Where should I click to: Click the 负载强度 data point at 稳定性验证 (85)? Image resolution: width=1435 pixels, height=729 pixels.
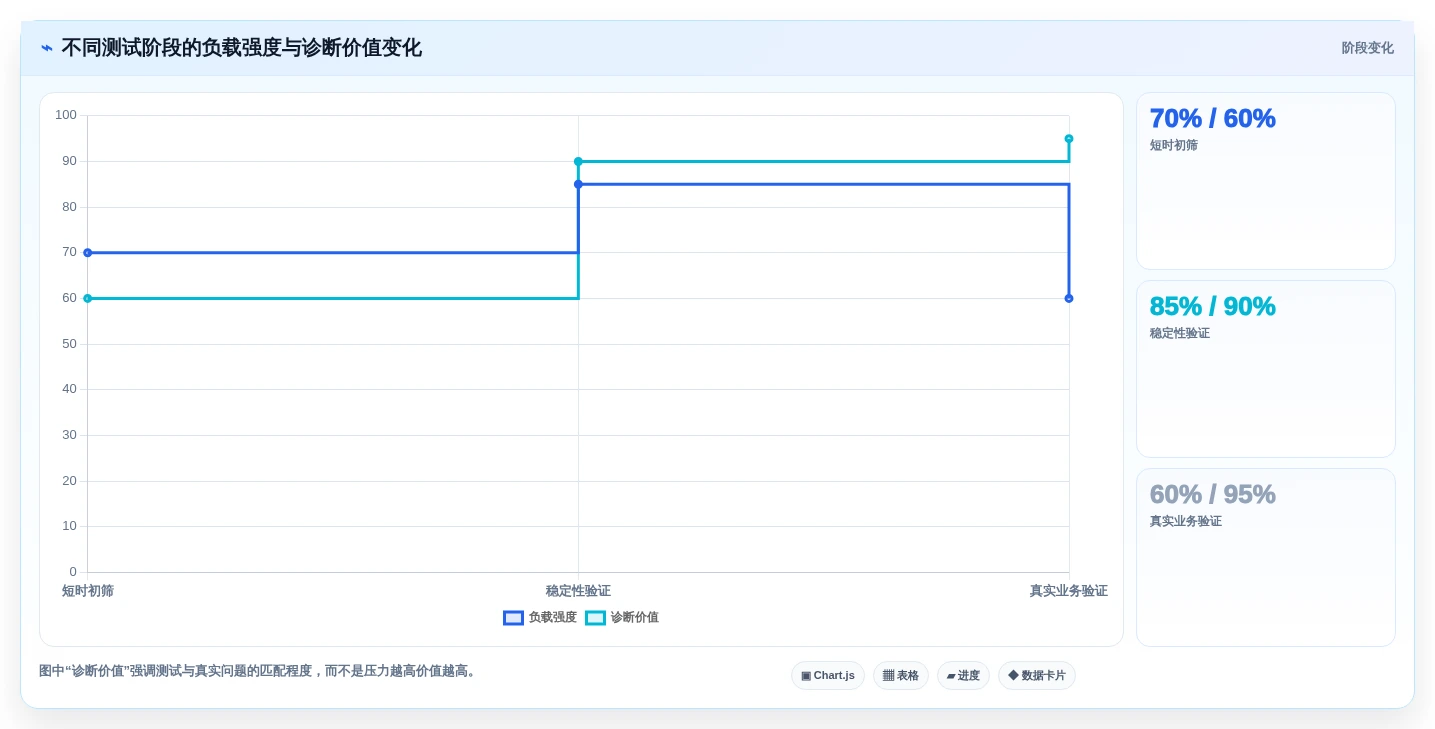coord(578,184)
